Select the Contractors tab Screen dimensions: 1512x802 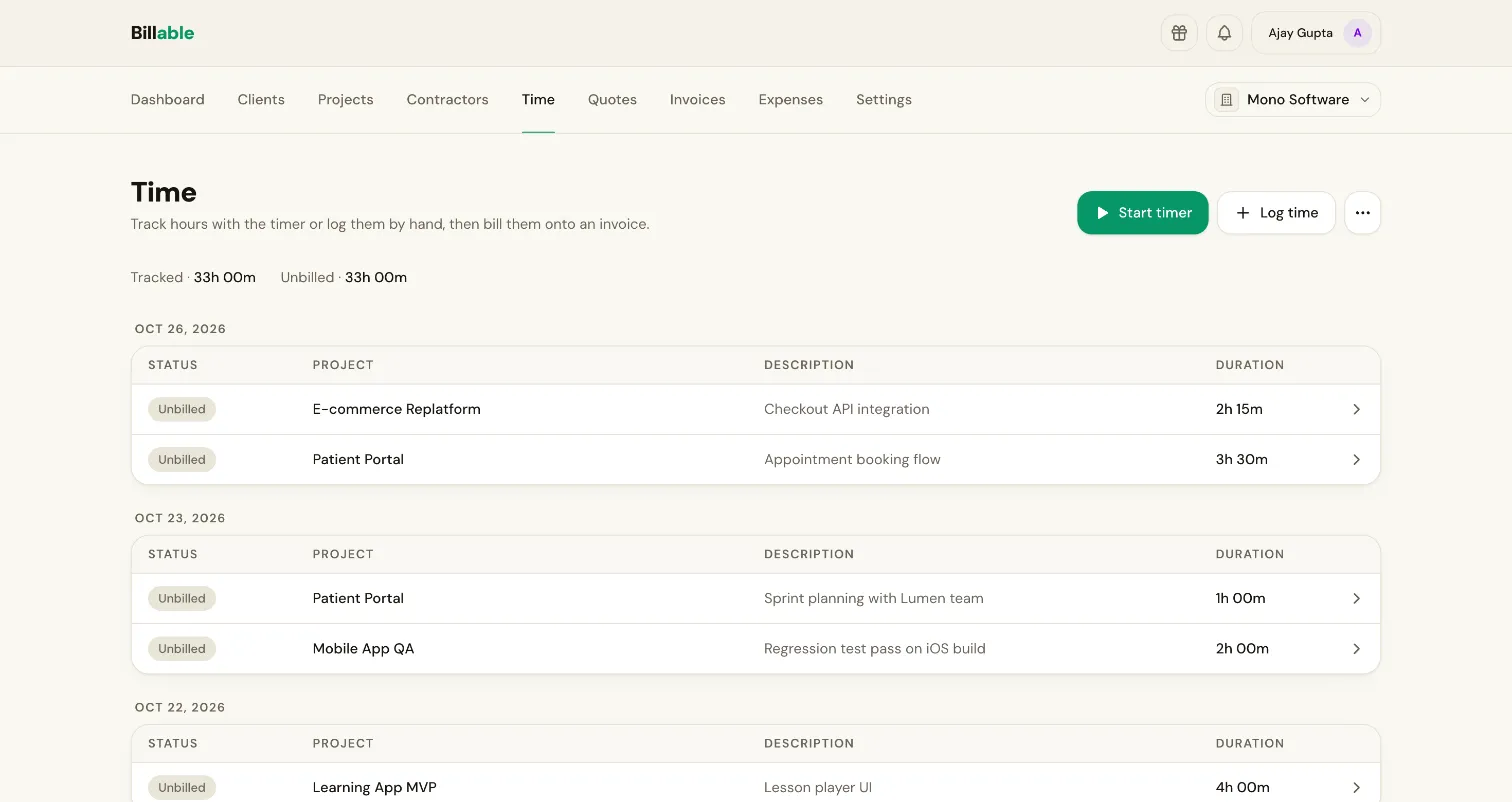point(448,100)
